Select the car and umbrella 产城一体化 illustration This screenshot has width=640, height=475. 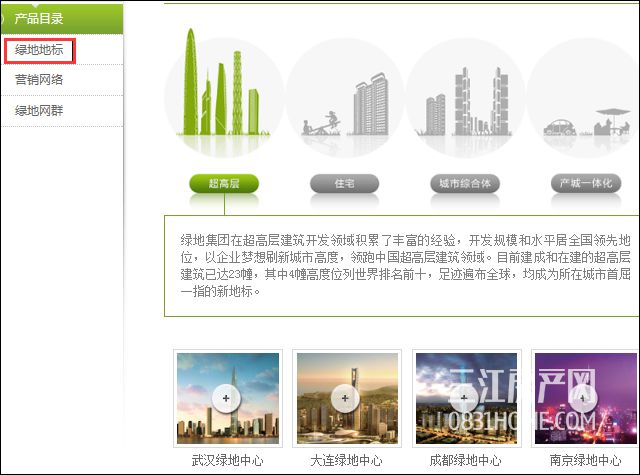tap(584, 98)
